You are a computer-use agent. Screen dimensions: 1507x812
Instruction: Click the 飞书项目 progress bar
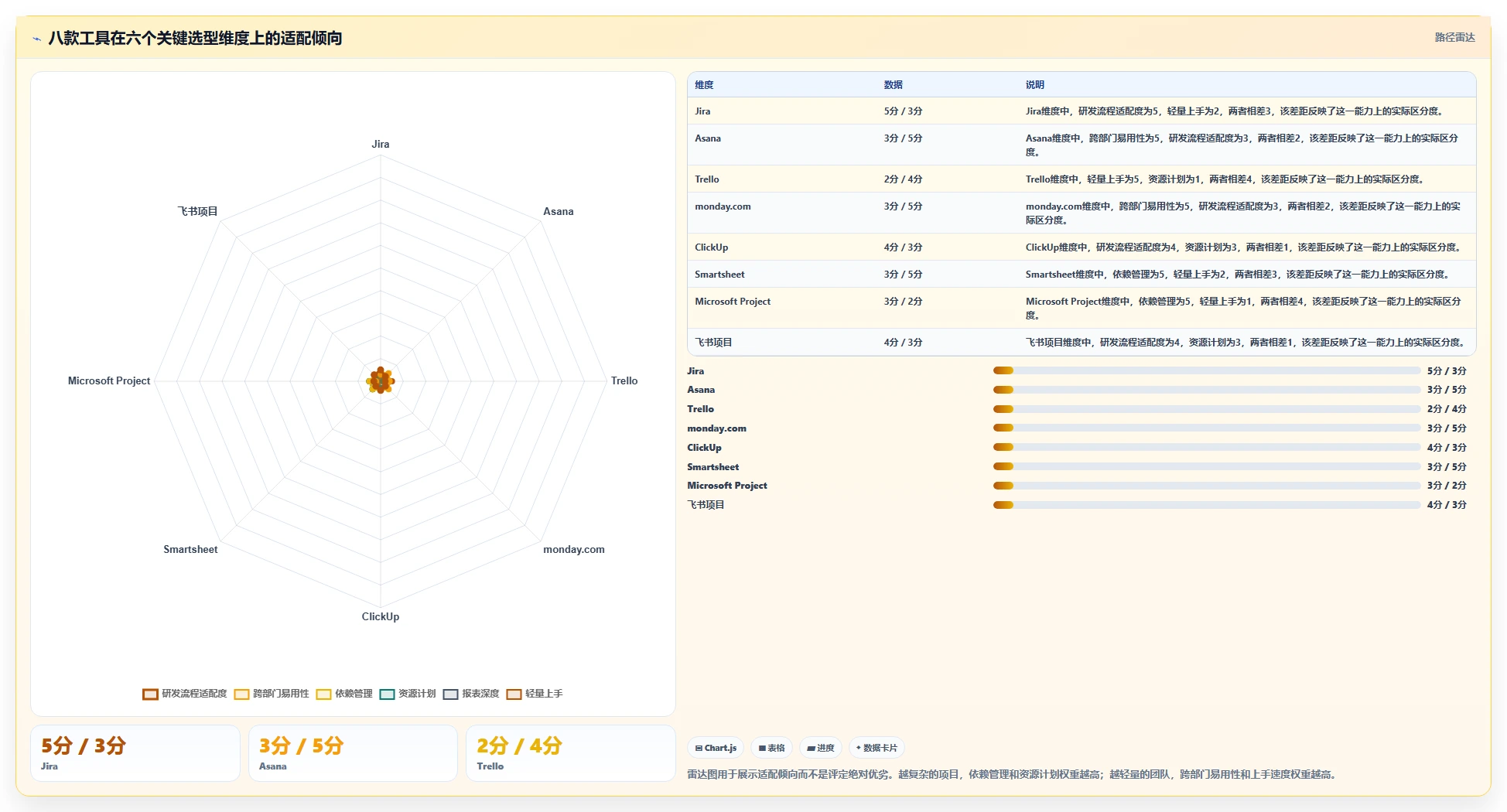point(1207,505)
